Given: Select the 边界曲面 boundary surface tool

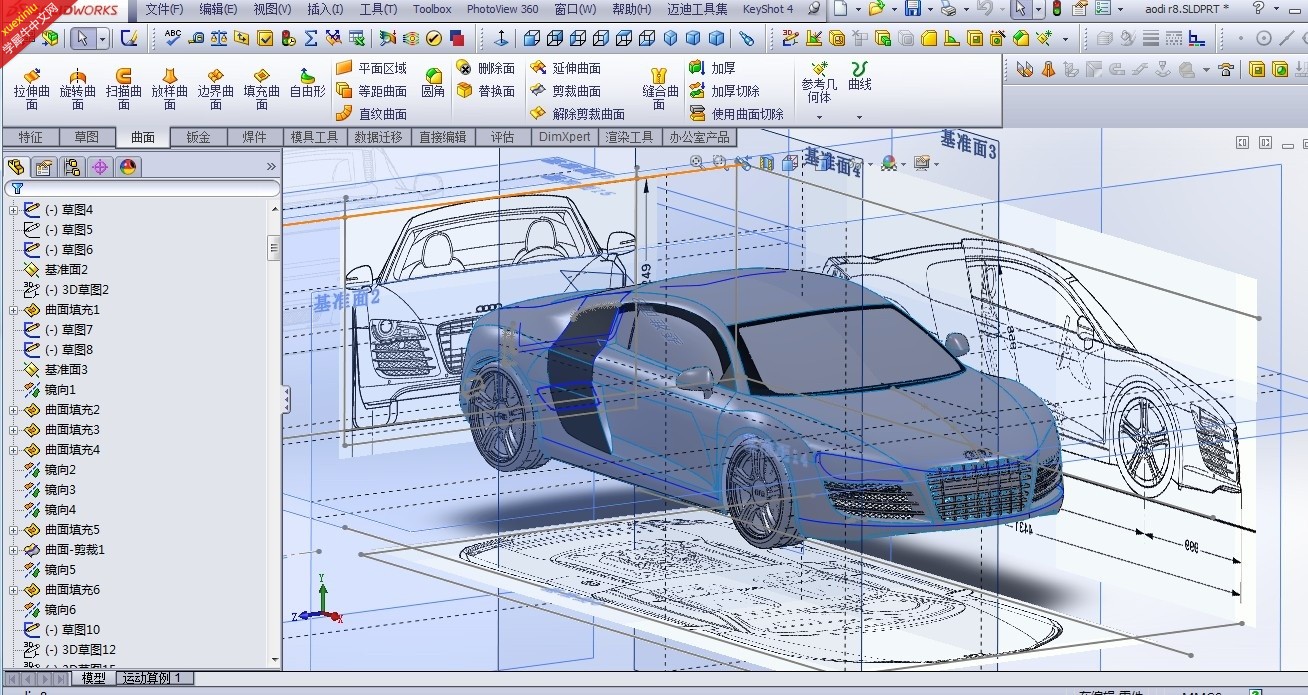Looking at the screenshot, I should click(x=216, y=88).
